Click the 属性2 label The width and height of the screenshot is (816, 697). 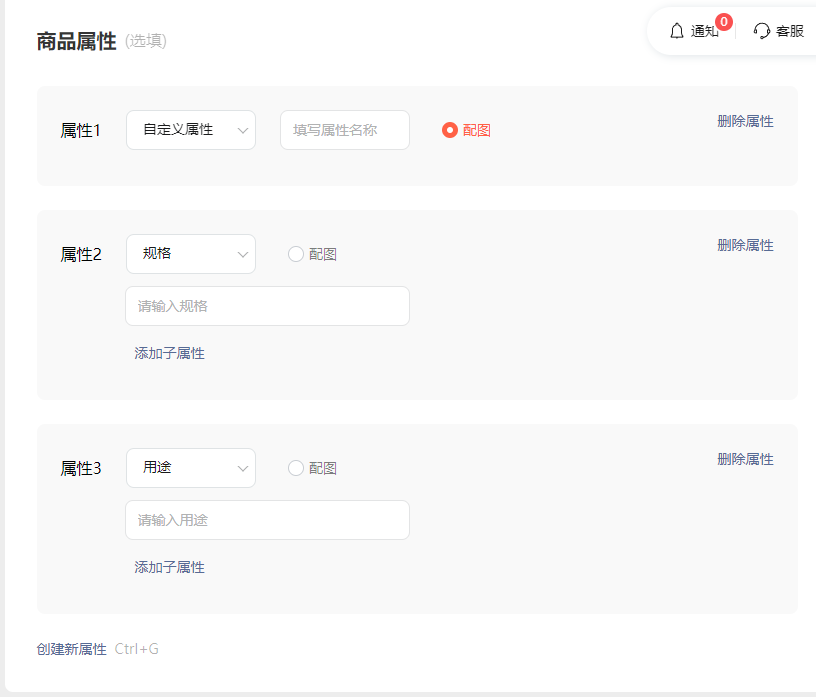[x=81, y=254]
